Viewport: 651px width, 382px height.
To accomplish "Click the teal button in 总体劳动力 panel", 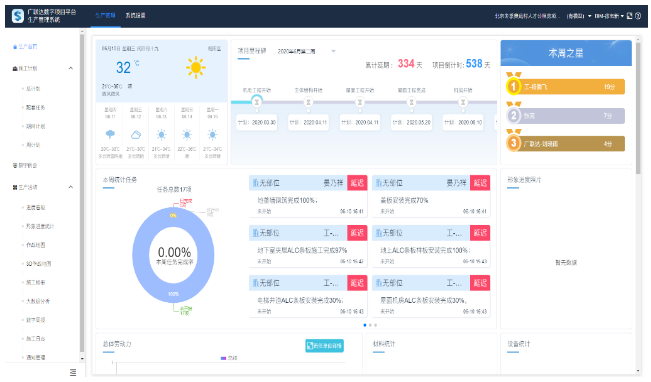I will tap(324, 345).
